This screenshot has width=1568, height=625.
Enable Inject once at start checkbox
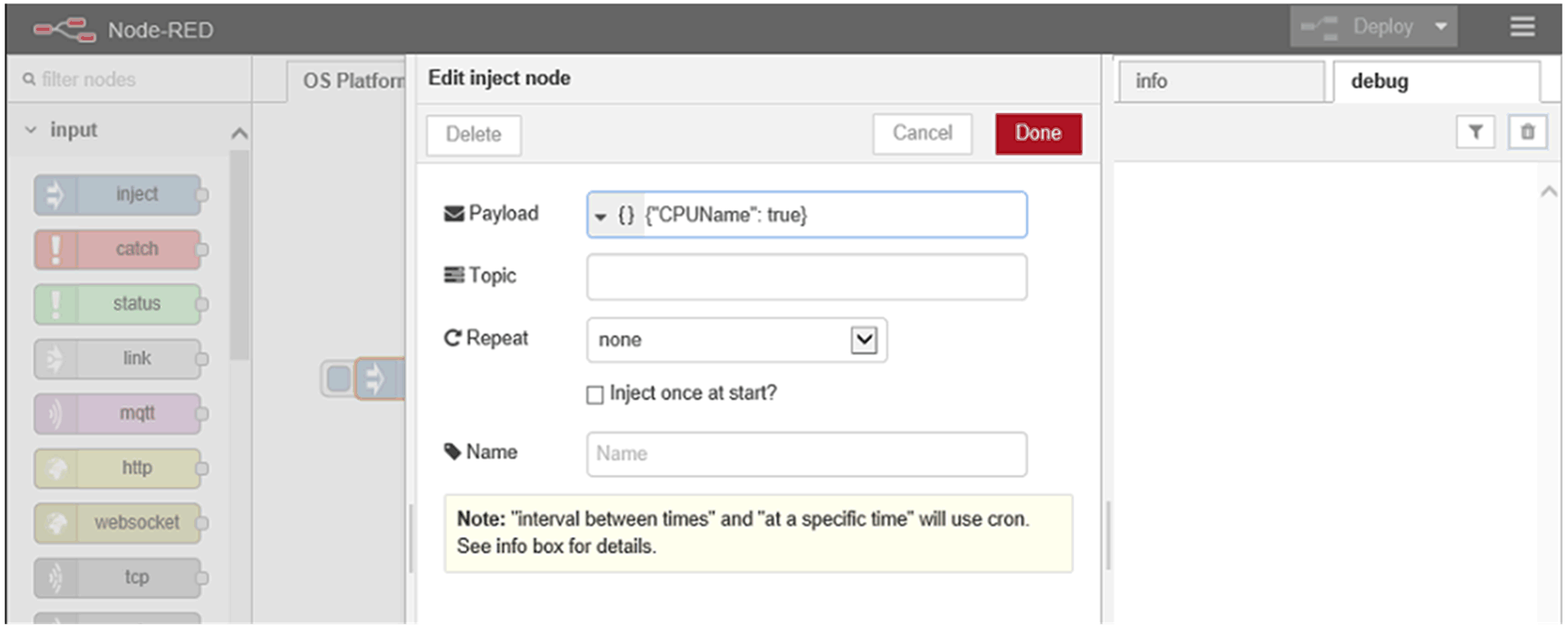[595, 395]
